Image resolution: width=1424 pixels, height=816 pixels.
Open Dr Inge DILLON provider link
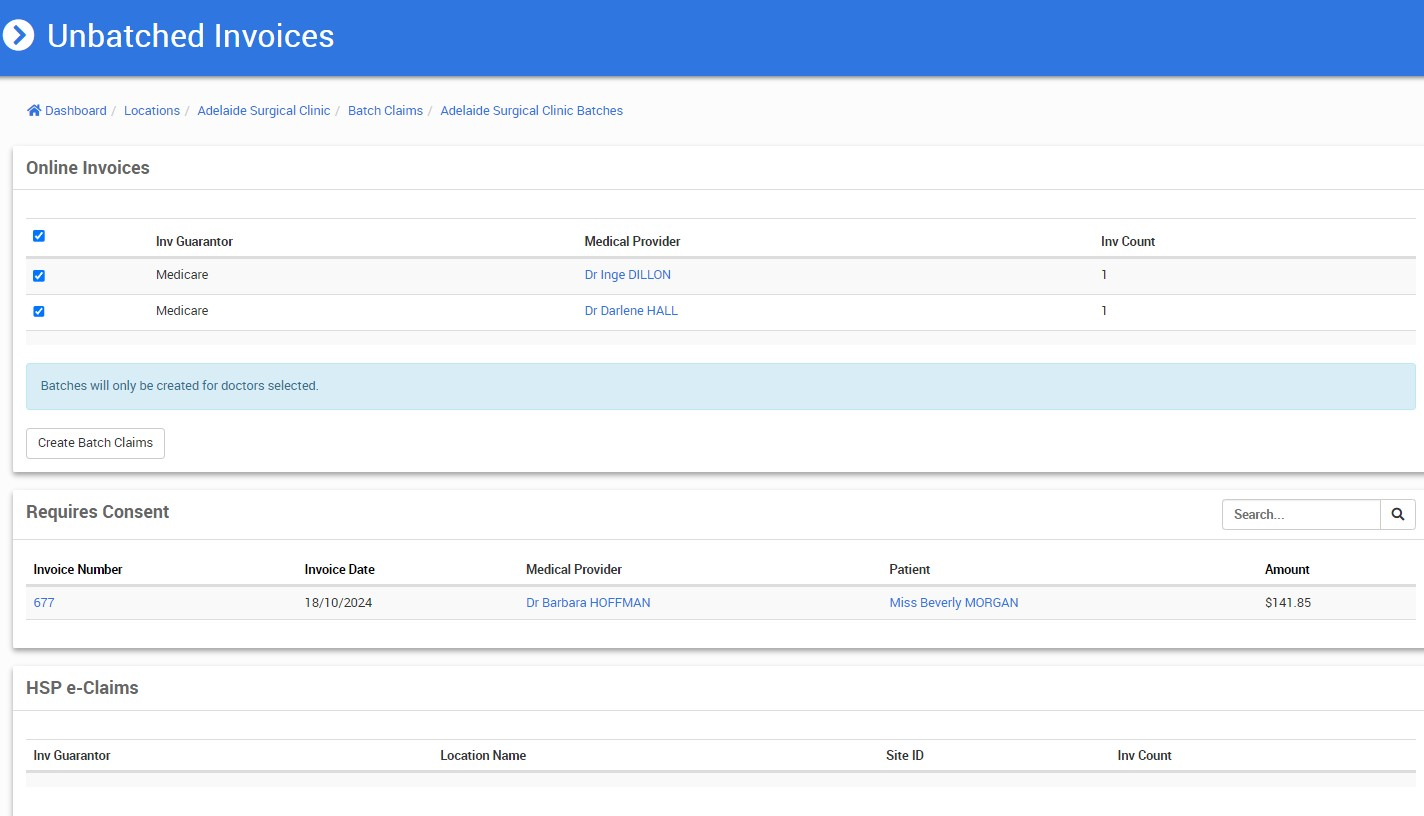[627, 275]
